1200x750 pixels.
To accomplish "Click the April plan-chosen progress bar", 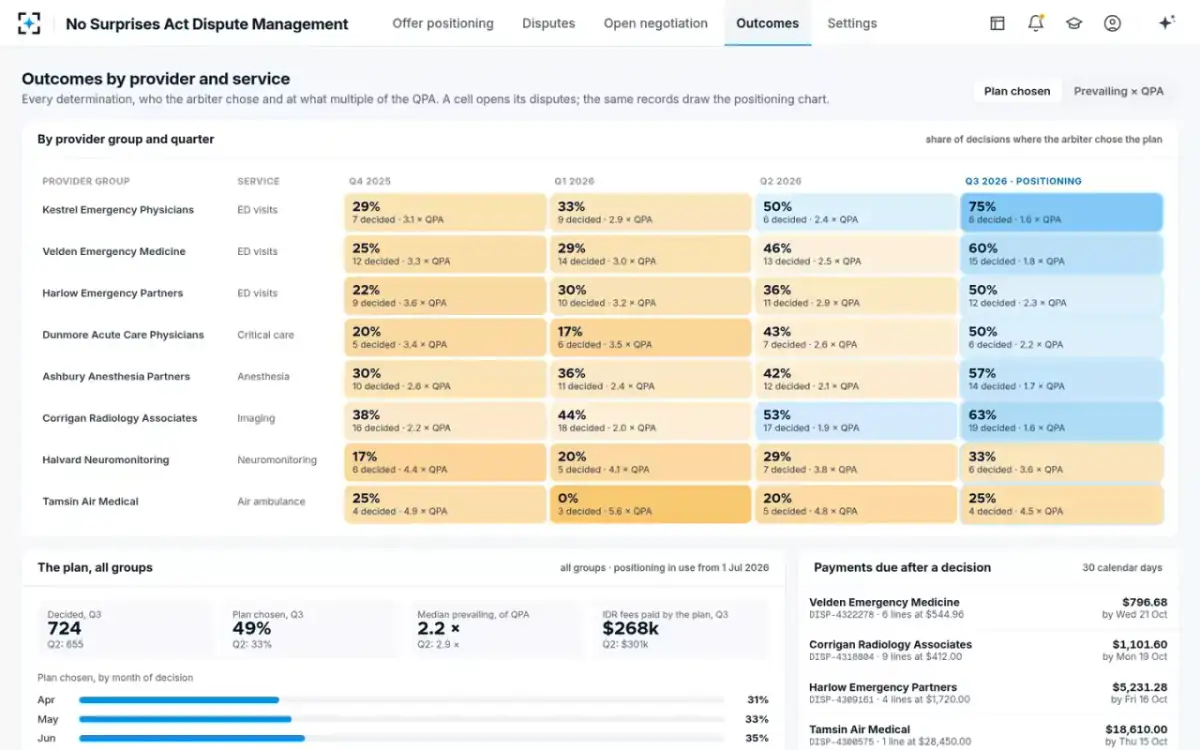I will pyautogui.click(x=401, y=700).
